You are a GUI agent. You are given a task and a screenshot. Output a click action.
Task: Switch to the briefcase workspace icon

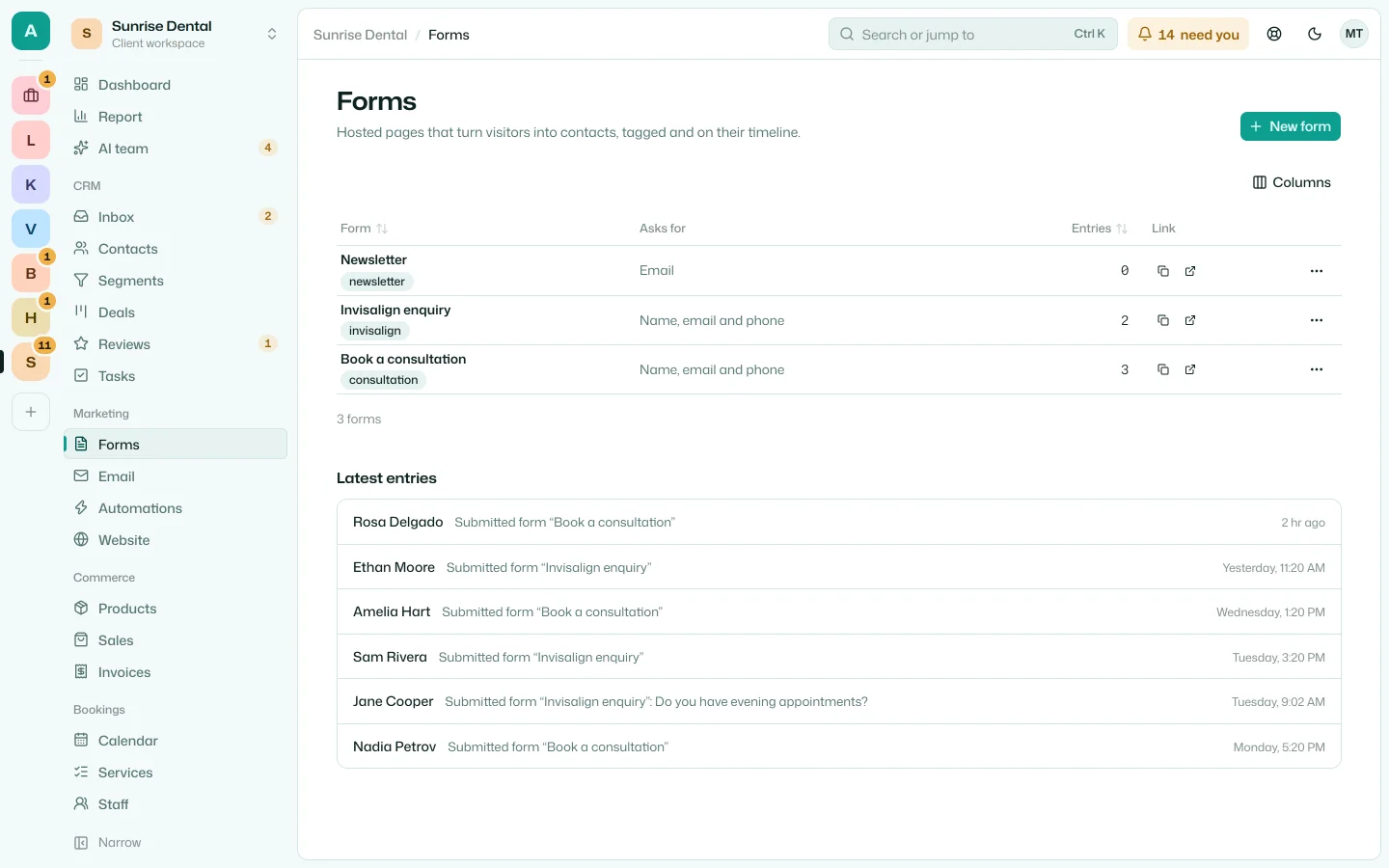click(x=31, y=95)
